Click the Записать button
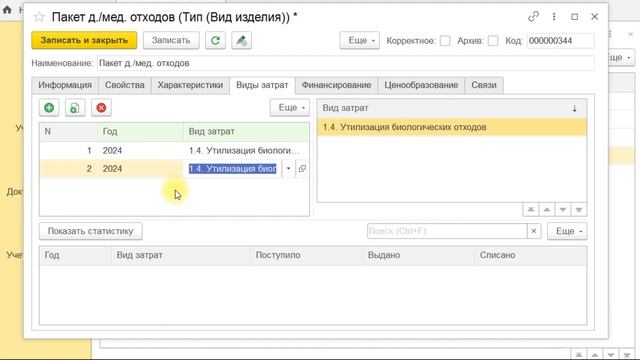 [x=171, y=40]
